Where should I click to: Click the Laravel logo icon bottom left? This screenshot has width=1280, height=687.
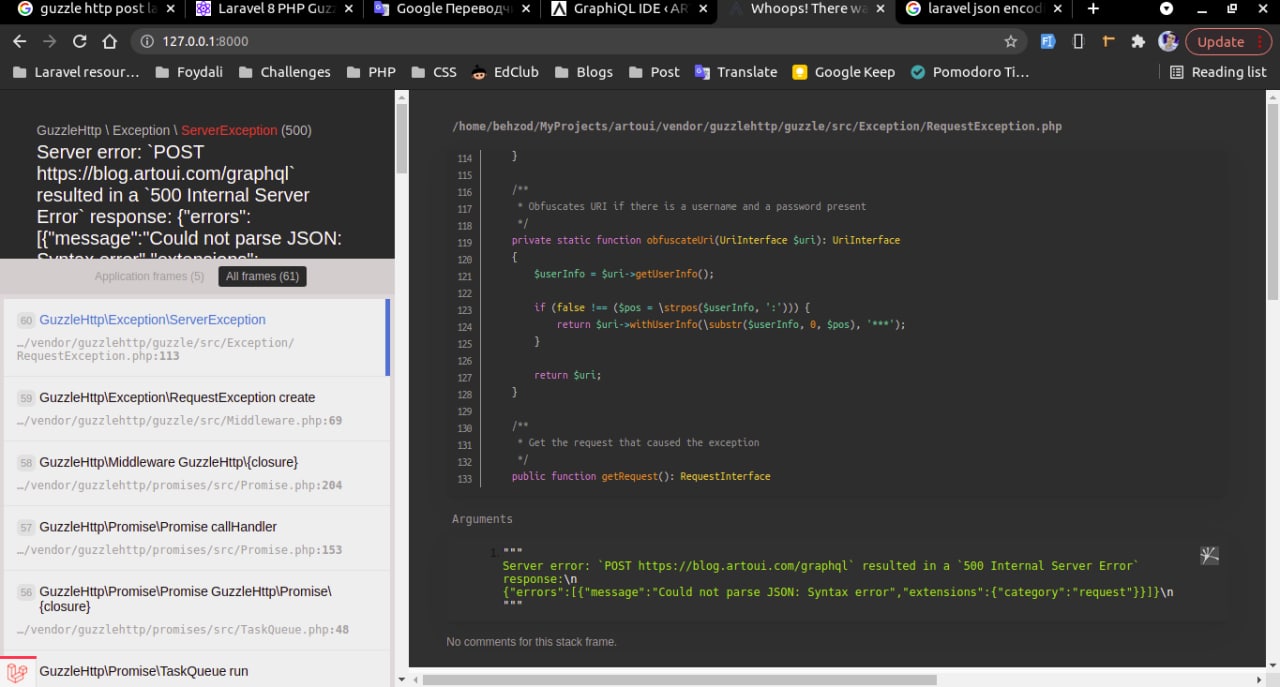pos(16,673)
